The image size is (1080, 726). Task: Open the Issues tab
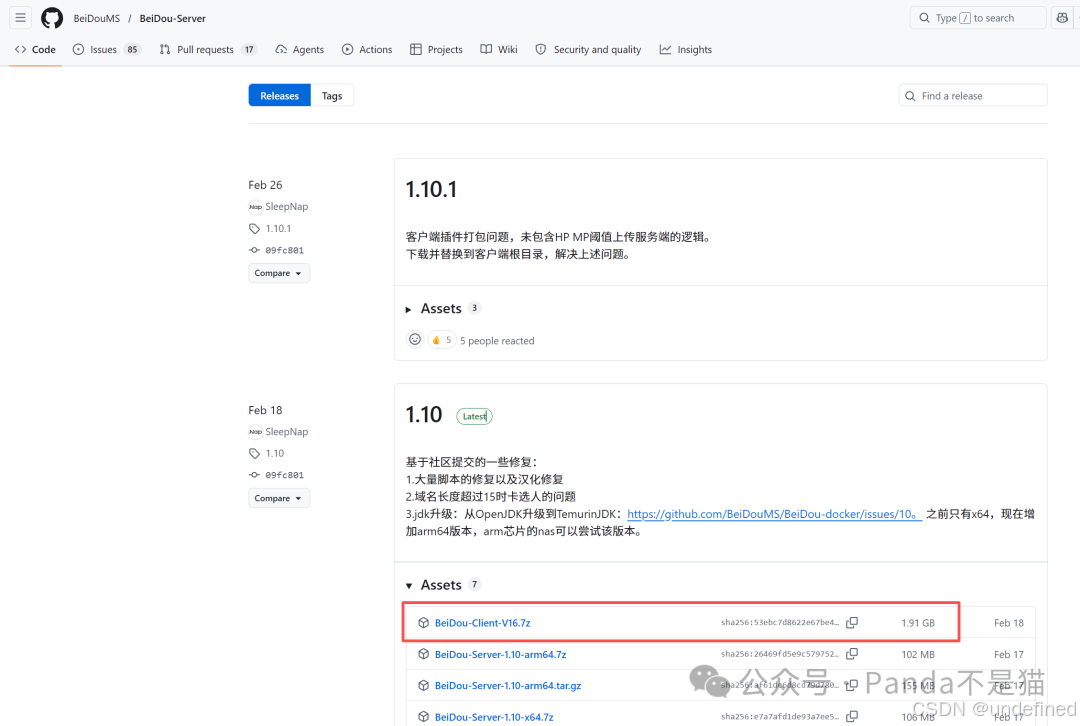(107, 50)
